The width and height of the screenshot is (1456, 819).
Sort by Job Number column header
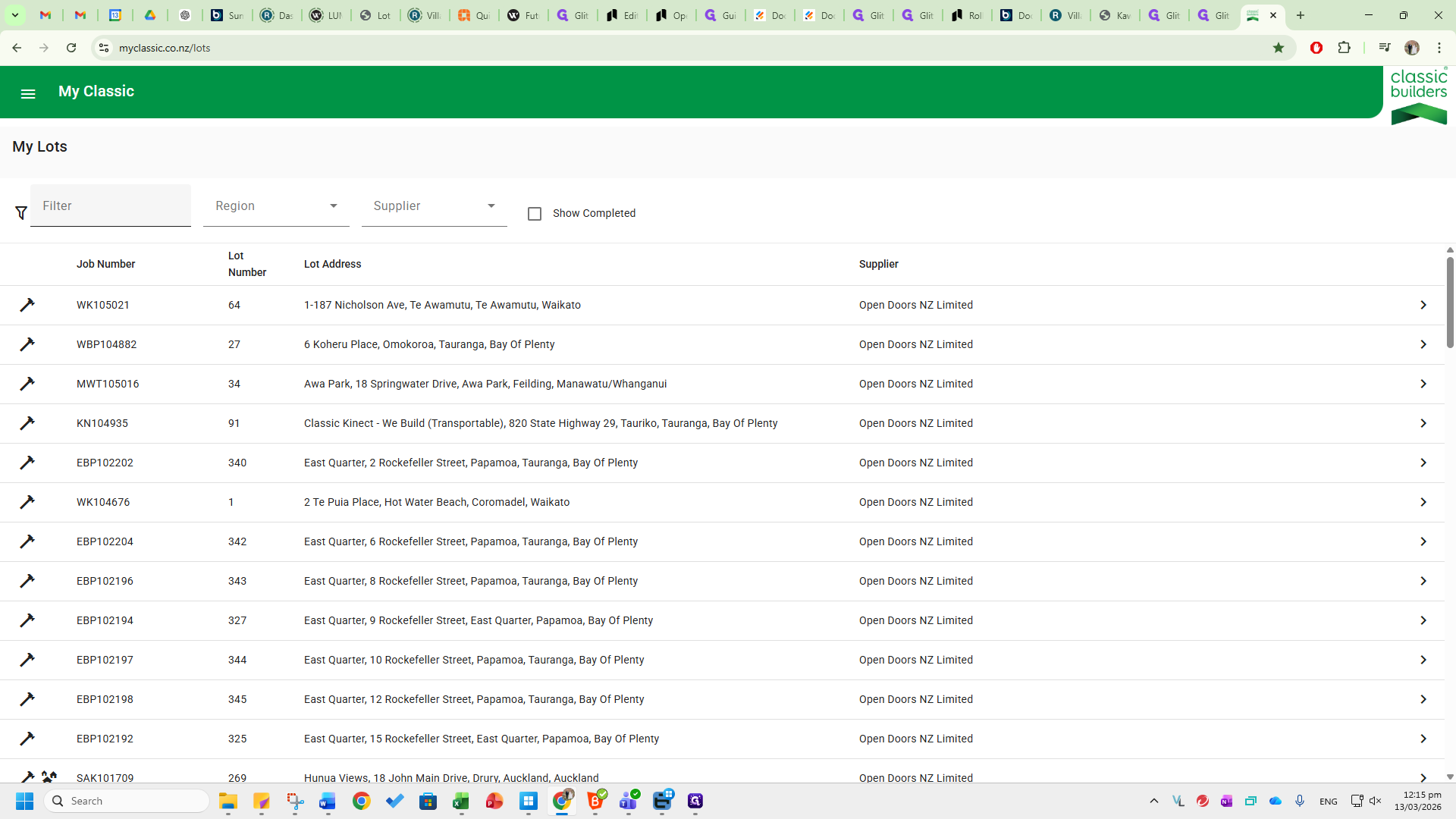105,264
